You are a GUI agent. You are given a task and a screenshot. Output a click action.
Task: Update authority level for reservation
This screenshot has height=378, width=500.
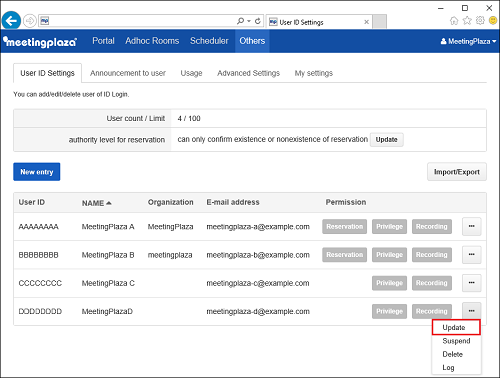coord(386,139)
